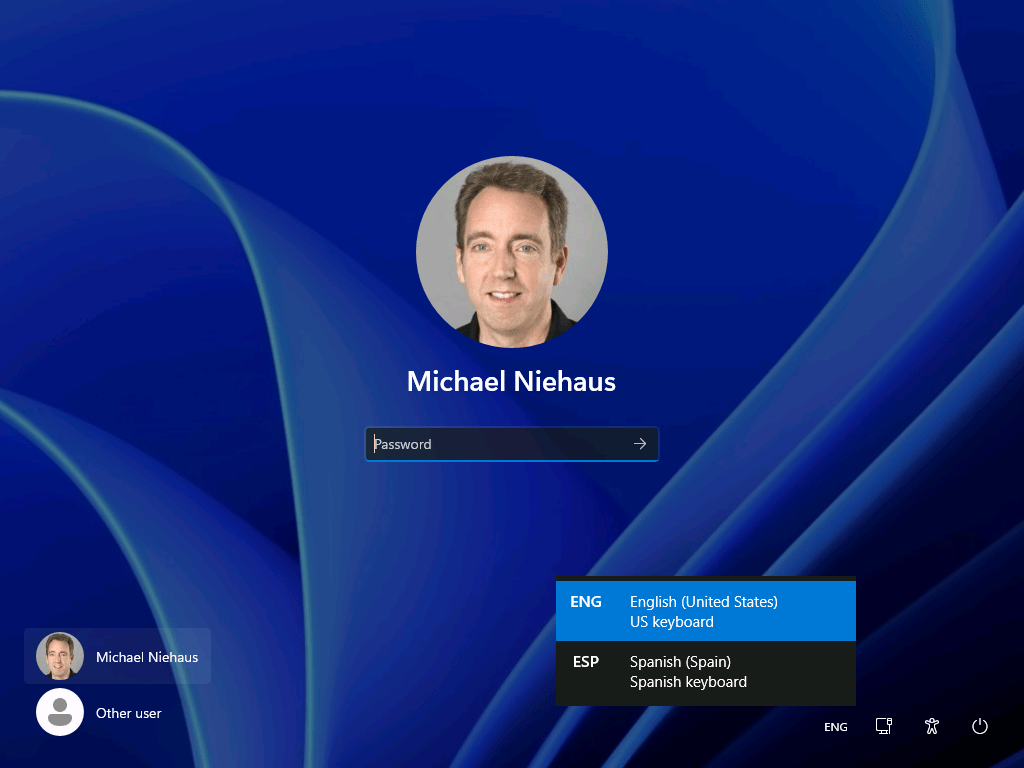Click the Other user avatar icon
The image size is (1024, 768).
click(60, 713)
